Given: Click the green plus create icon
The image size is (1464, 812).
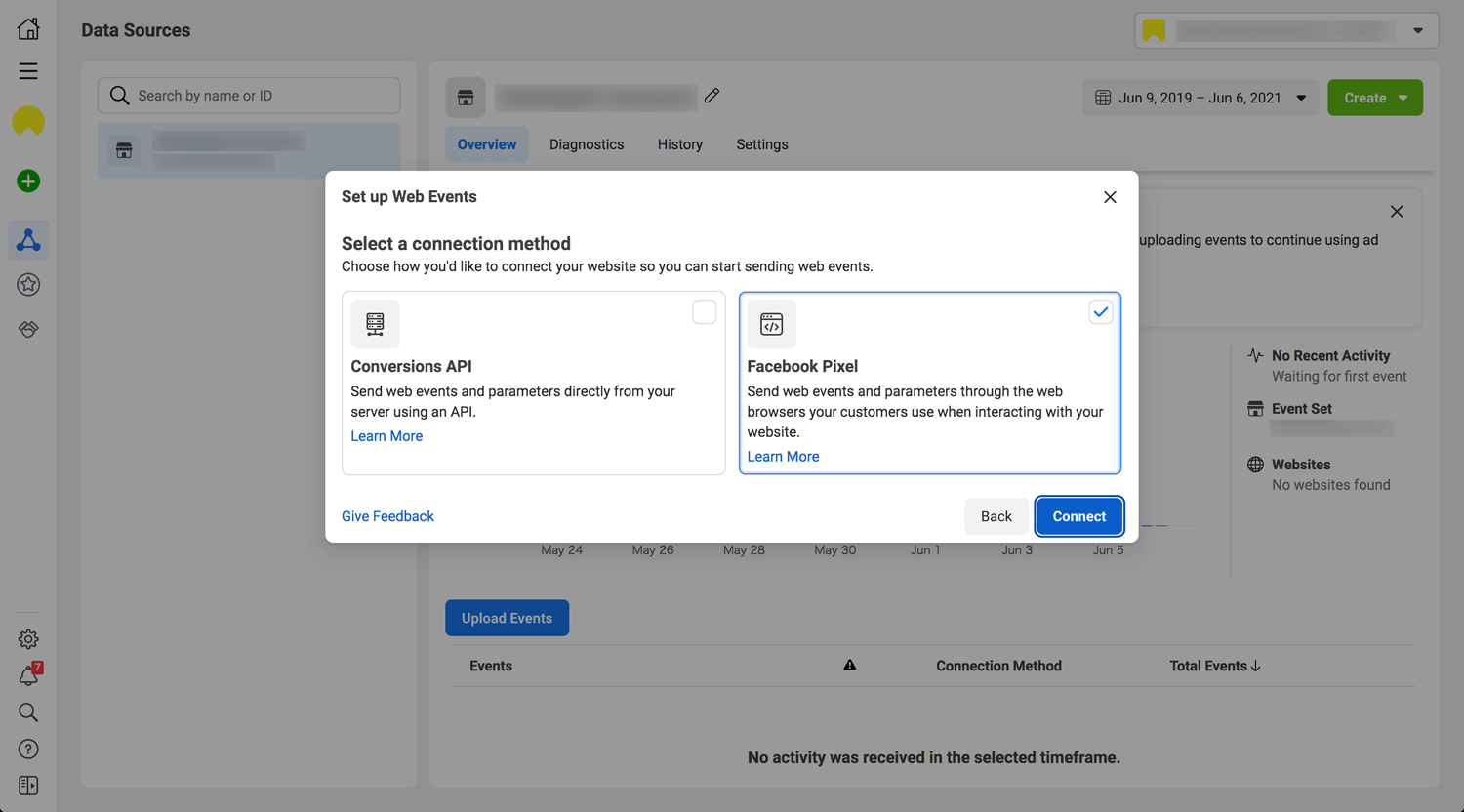Looking at the screenshot, I should tap(28, 181).
